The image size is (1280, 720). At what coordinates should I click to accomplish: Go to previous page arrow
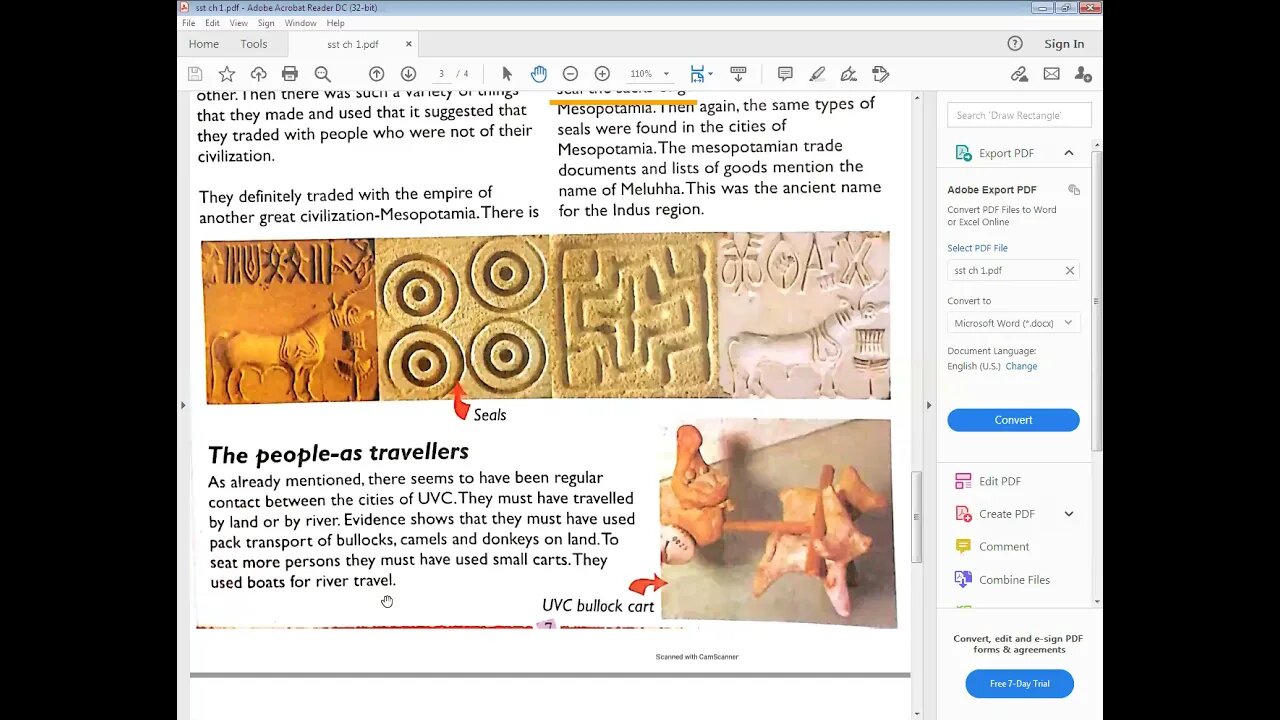click(376, 74)
